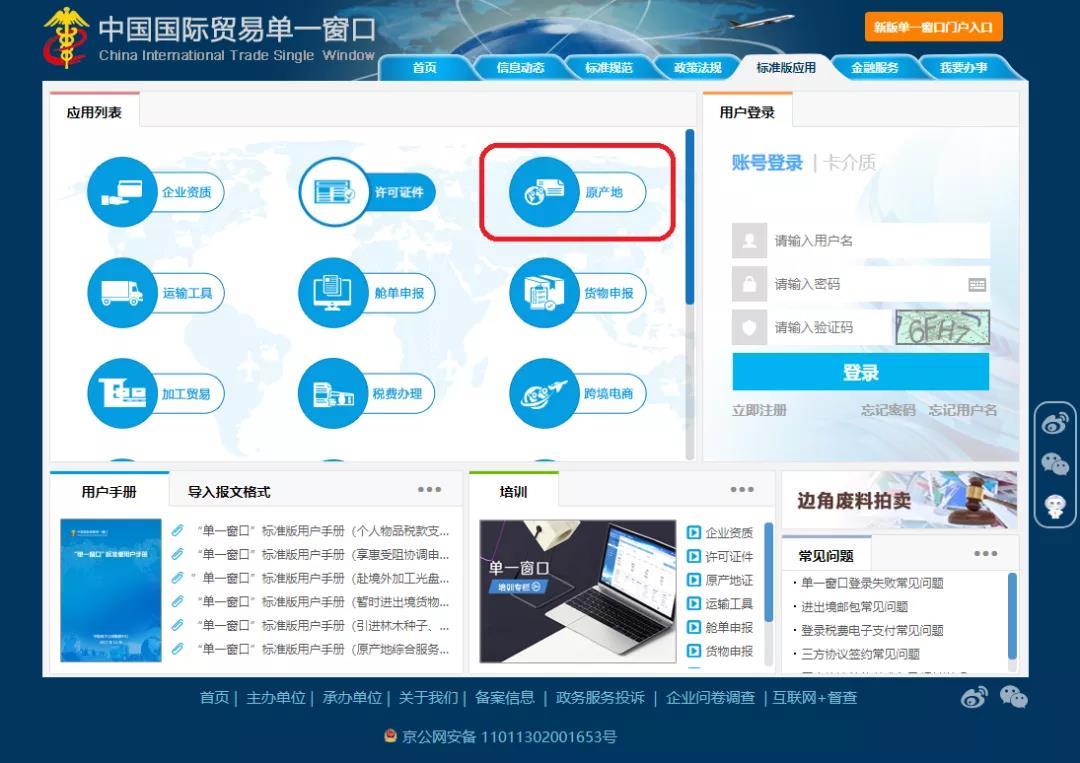Click the WeChat icon in the footer

coord(1013,698)
